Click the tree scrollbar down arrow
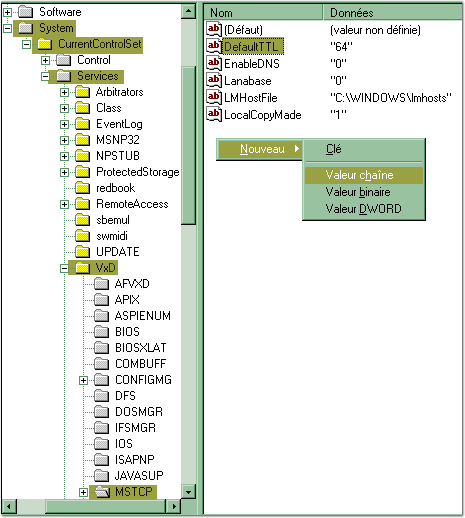Viewport: 465px width, 518px height. point(188,492)
